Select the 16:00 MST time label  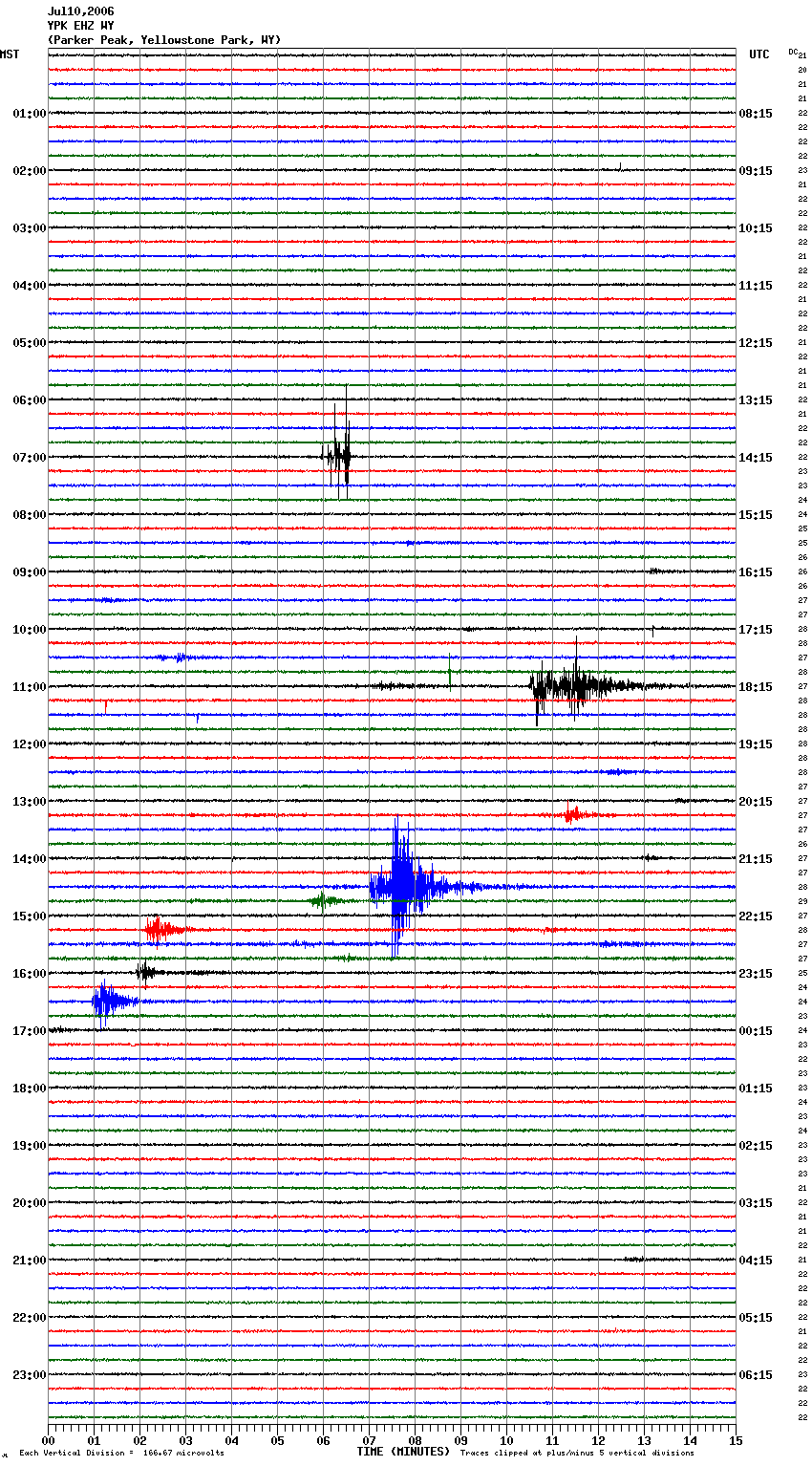[30, 974]
